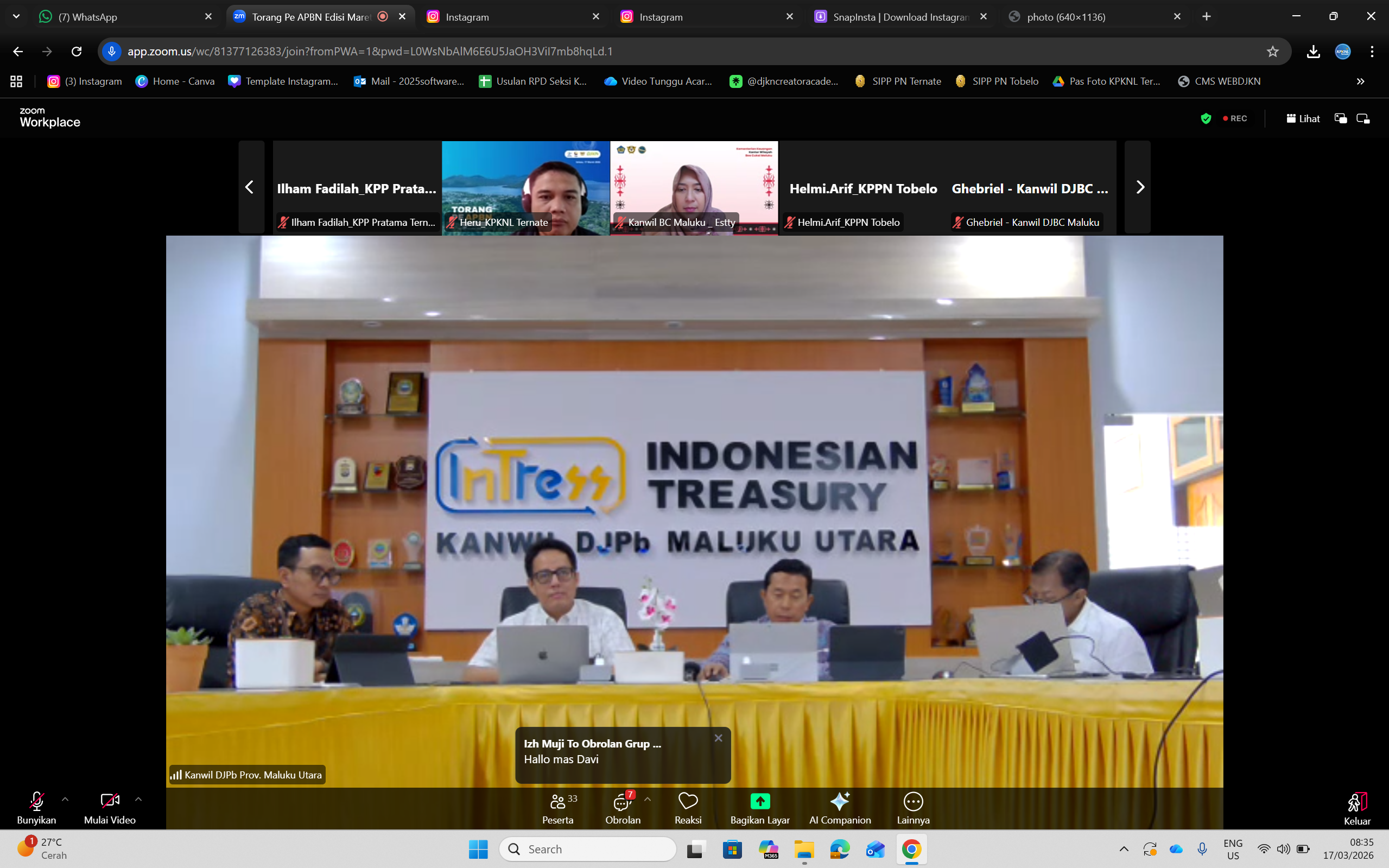Viewport: 1389px width, 868px height.
Task: Stop the REC recording indicator
Action: coord(1235,118)
